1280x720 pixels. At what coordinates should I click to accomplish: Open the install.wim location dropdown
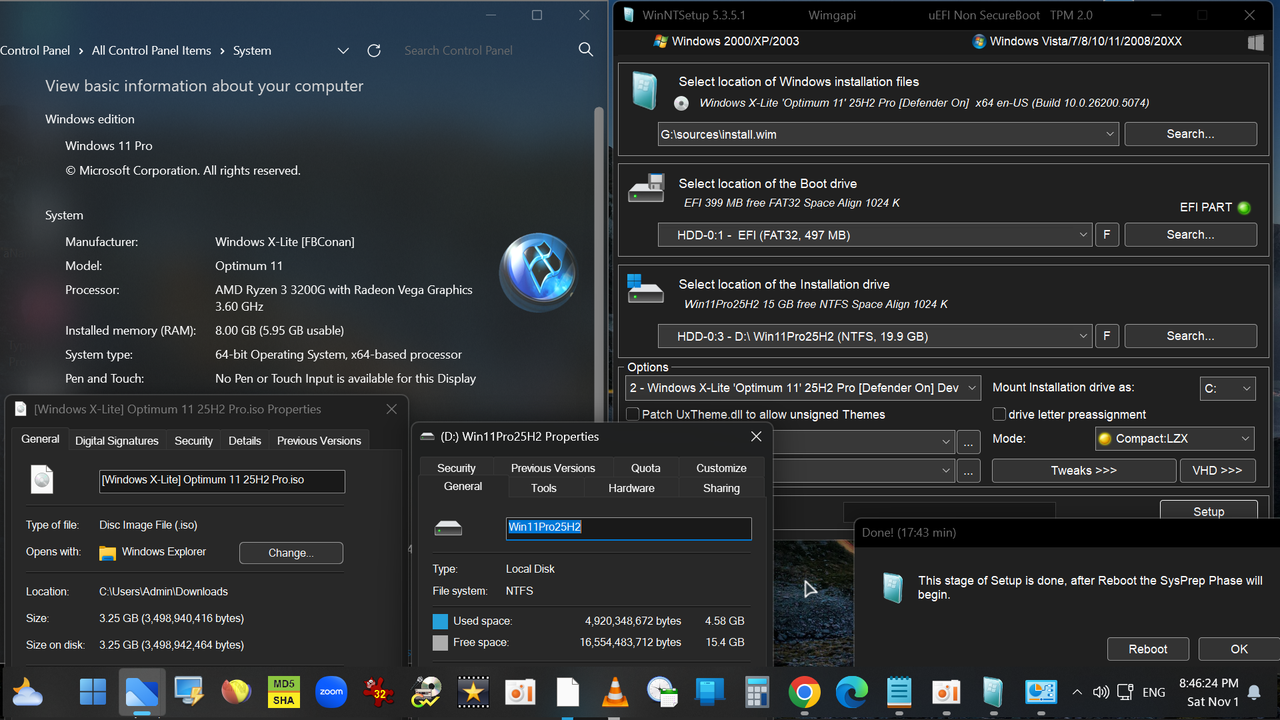[1109, 133]
